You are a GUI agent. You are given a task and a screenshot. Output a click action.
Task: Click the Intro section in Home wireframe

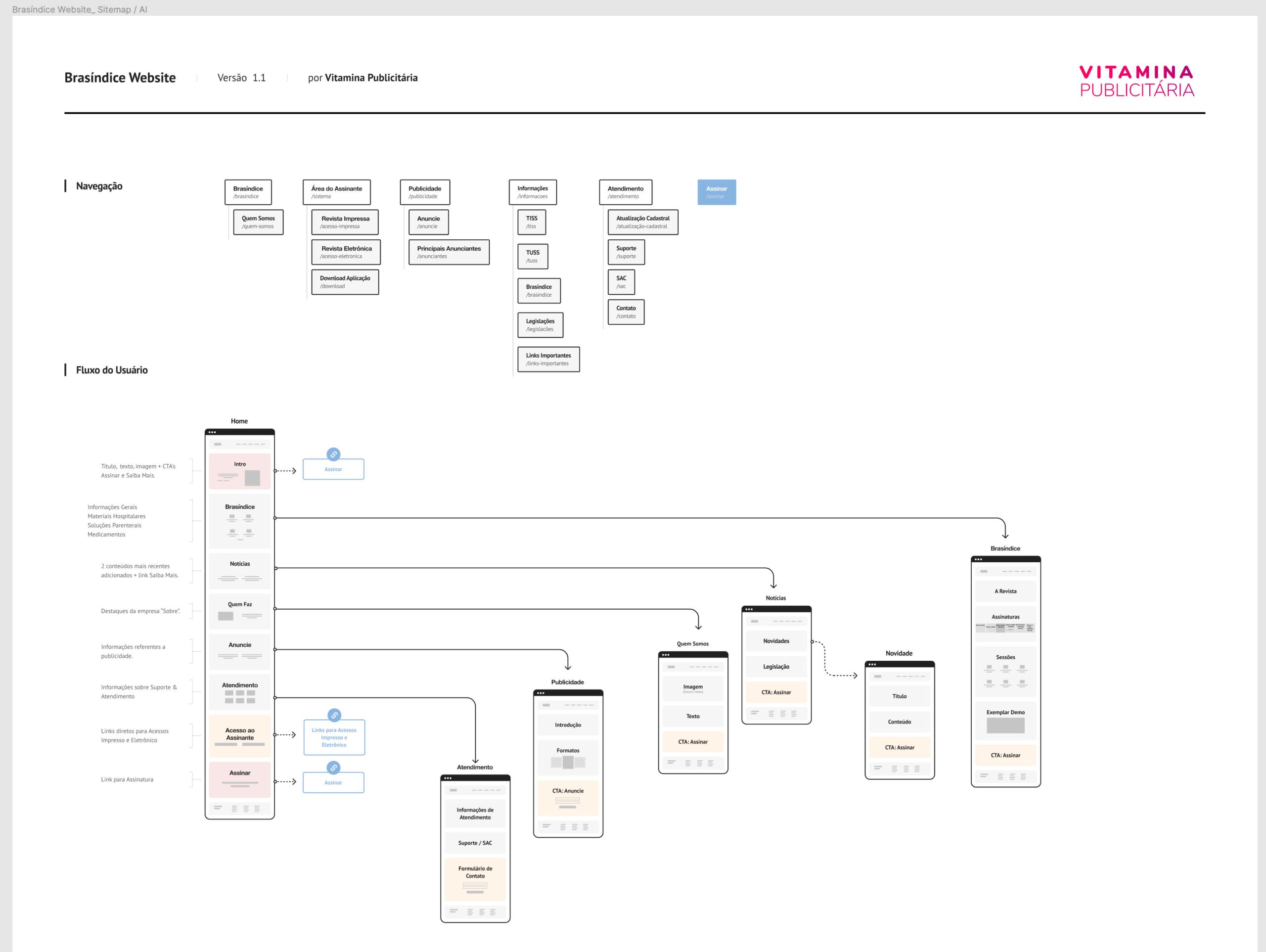[240, 471]
